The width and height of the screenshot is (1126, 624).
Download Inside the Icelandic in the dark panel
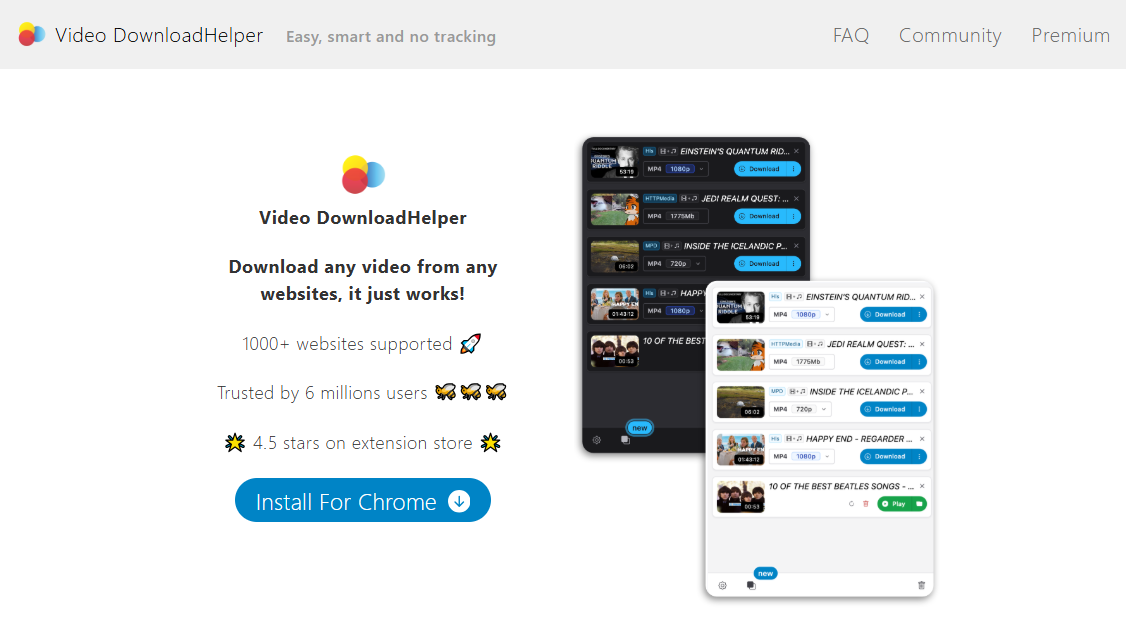tap(760, 264)
